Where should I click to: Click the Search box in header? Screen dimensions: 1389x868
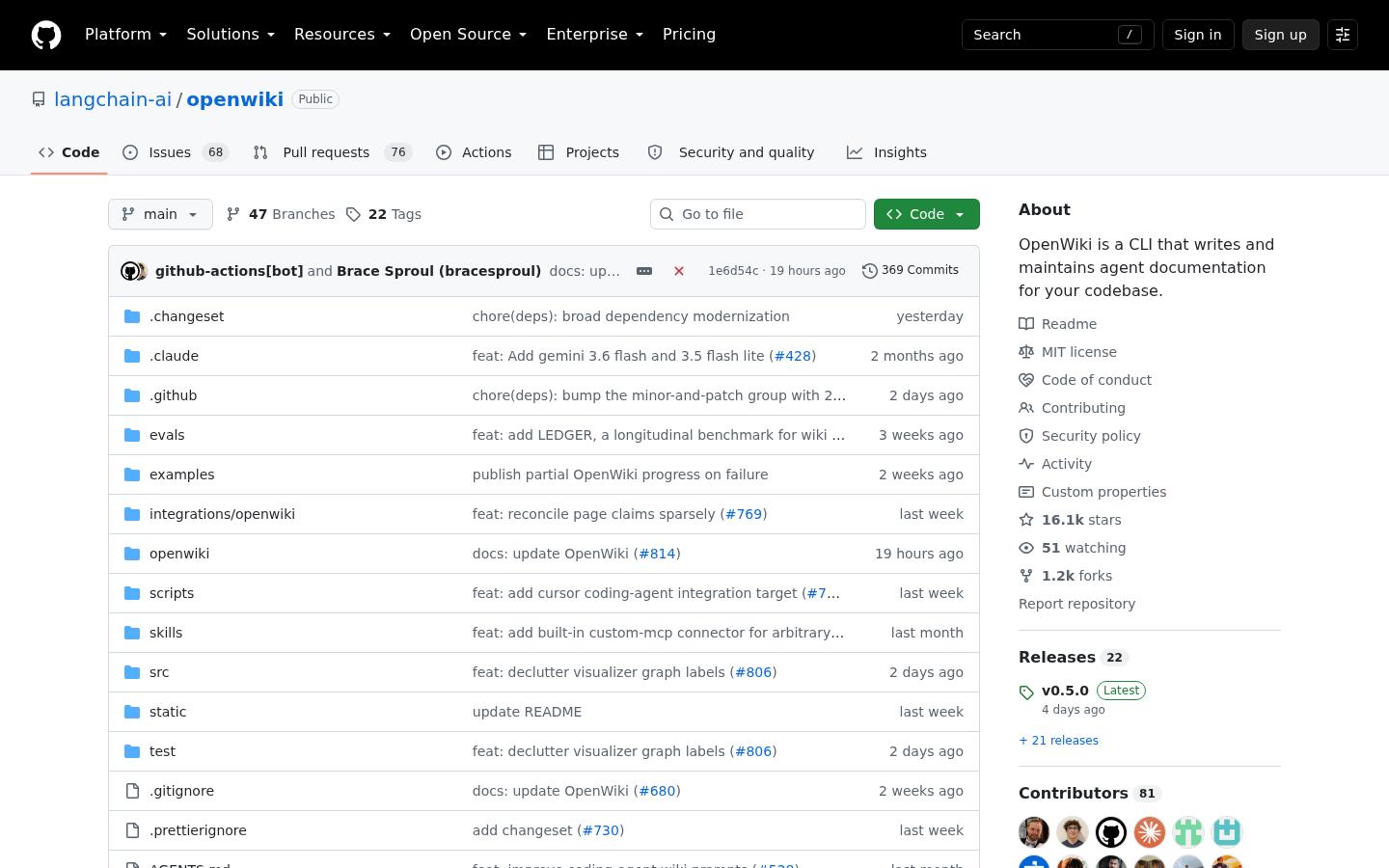(1057, 35)
